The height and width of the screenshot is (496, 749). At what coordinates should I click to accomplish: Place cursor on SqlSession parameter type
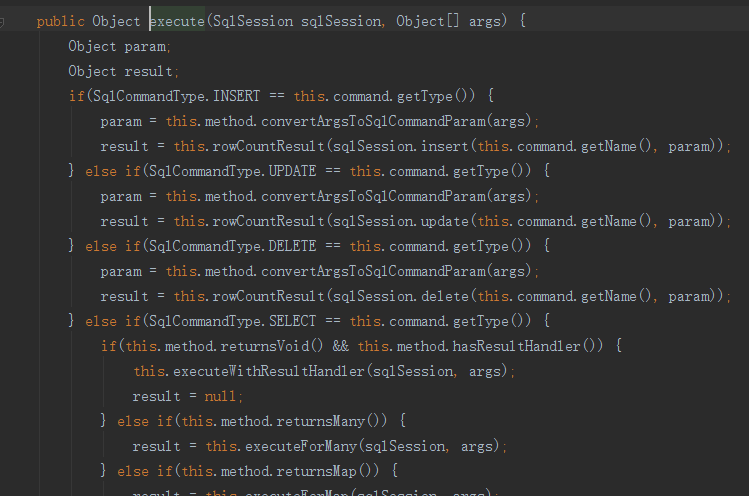click(x=253, y=21)
